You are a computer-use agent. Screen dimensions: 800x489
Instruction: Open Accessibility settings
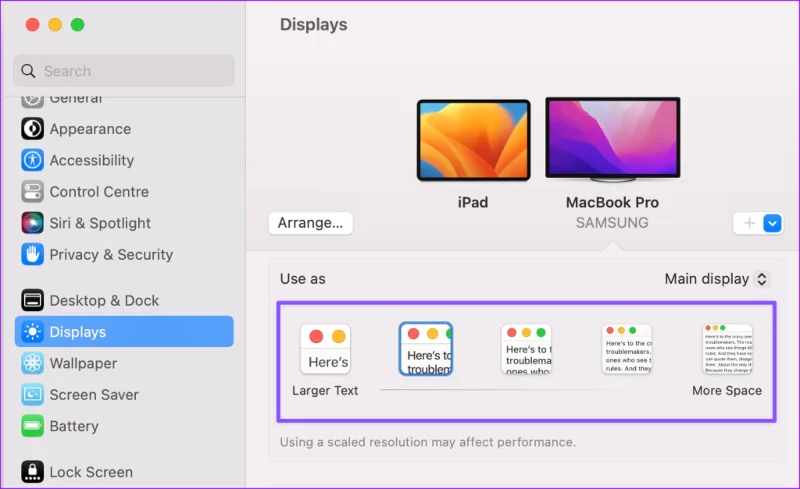tap(124, 160)
